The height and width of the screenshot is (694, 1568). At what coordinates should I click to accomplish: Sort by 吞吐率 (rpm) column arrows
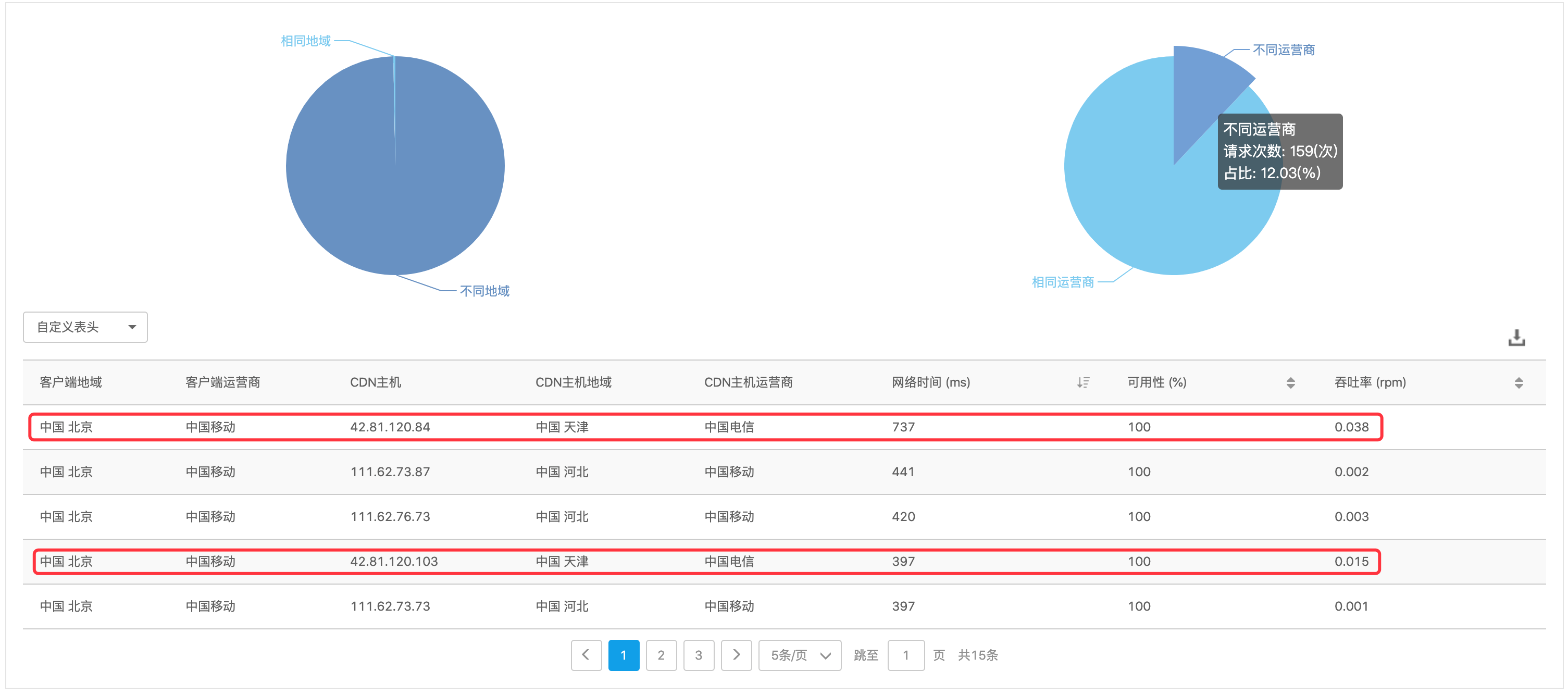tap(1519, 382)
